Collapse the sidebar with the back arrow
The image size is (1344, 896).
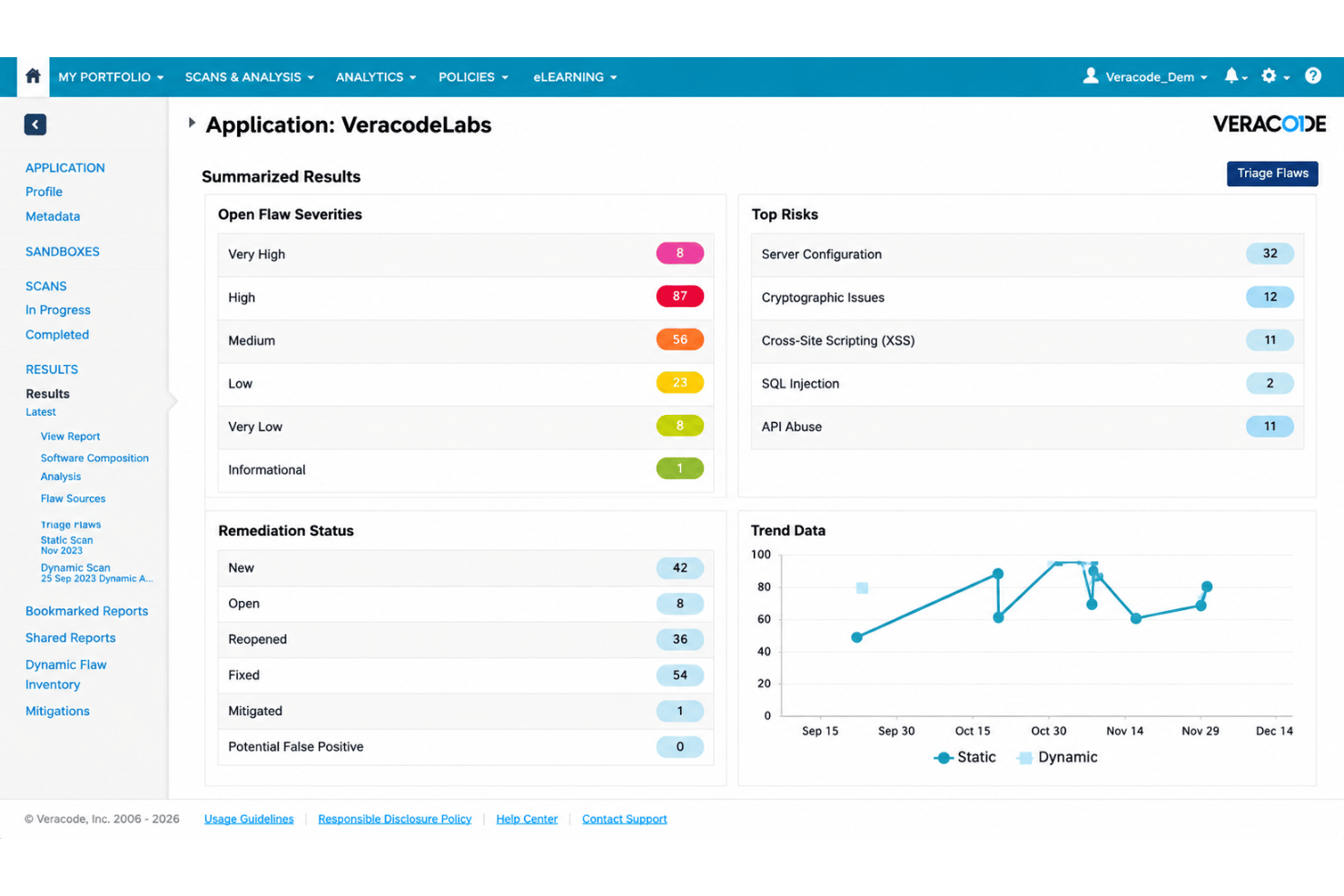pyautogui.click(x=35, y=124)
